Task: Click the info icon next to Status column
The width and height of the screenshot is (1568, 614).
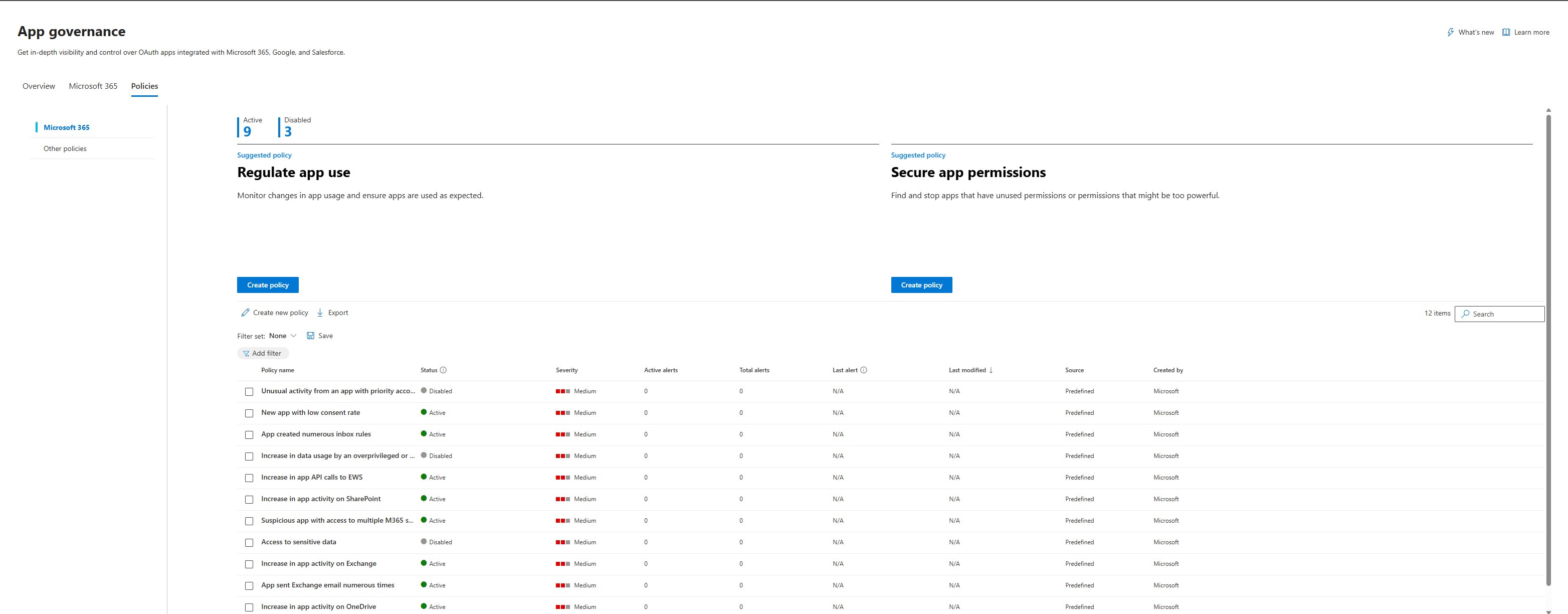Action: point(444,370)
